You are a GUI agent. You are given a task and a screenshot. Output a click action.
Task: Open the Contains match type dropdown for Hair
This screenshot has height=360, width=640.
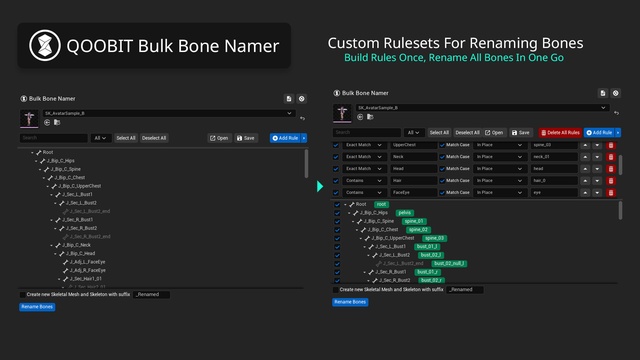coord(363,180)
